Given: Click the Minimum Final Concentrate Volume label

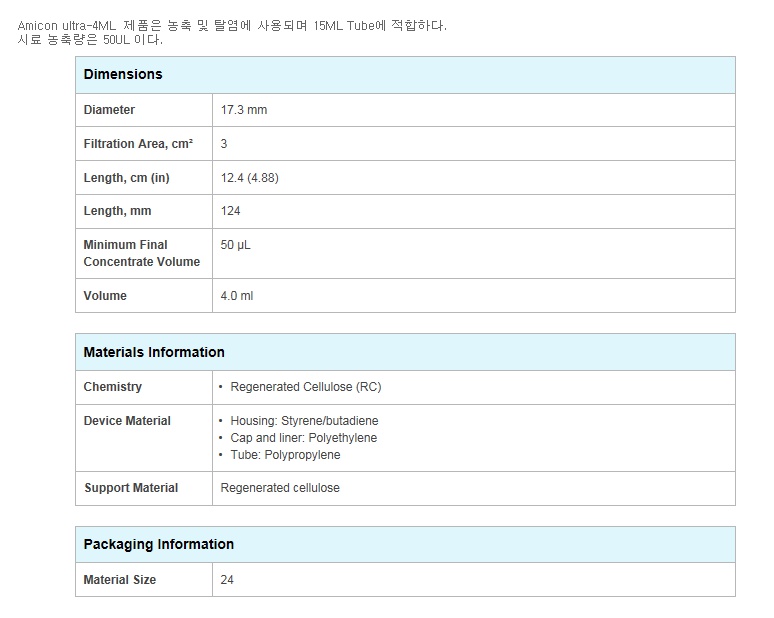Looking at the screenshot, I should pyautogui.click(x=141, y=253).
